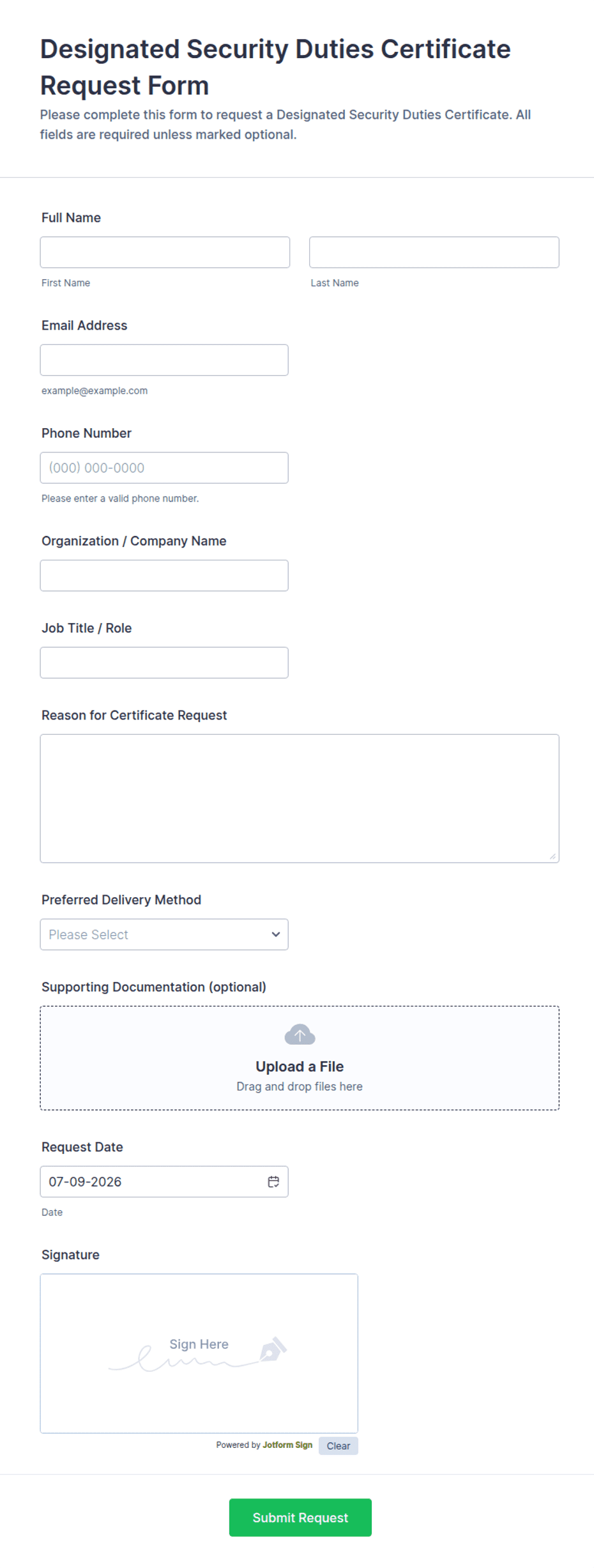
Task: Open the calendar picker icon
Action: tap(273, 1181)
